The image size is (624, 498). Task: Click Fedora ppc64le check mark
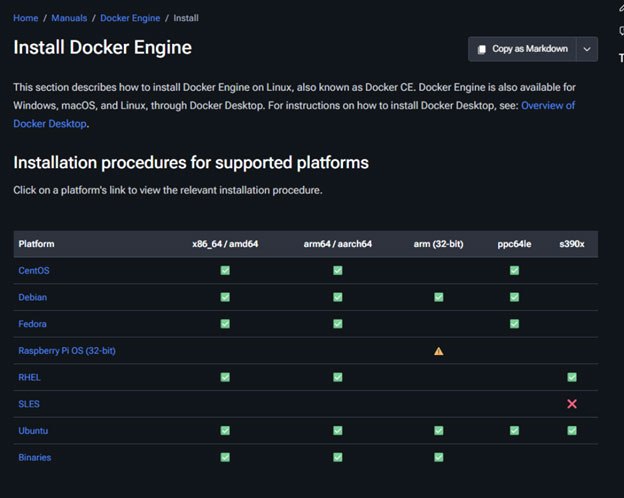[x=515, y=324]
